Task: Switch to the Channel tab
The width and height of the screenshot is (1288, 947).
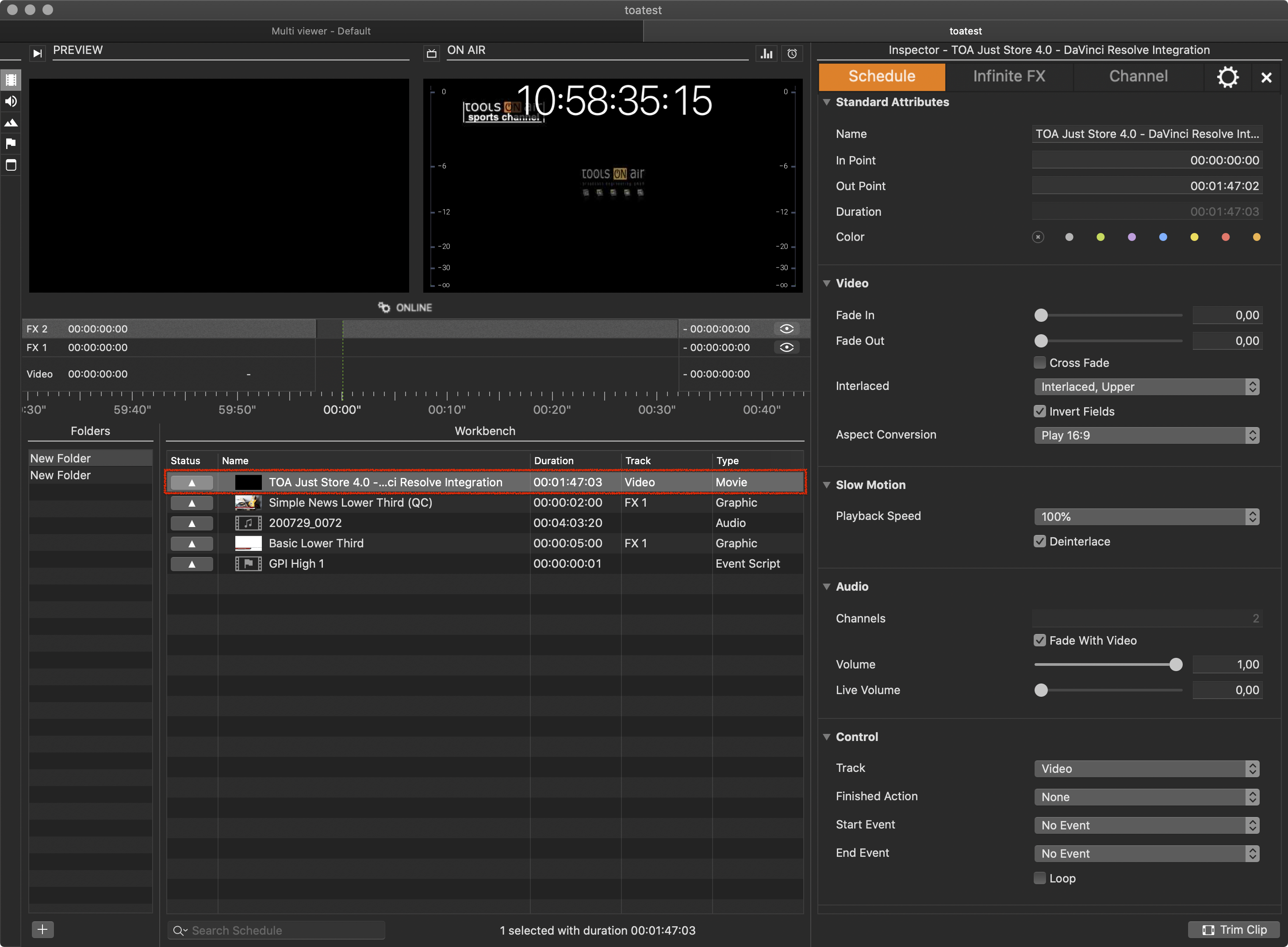Action: pyautogui.click(x=1138, y=77)
